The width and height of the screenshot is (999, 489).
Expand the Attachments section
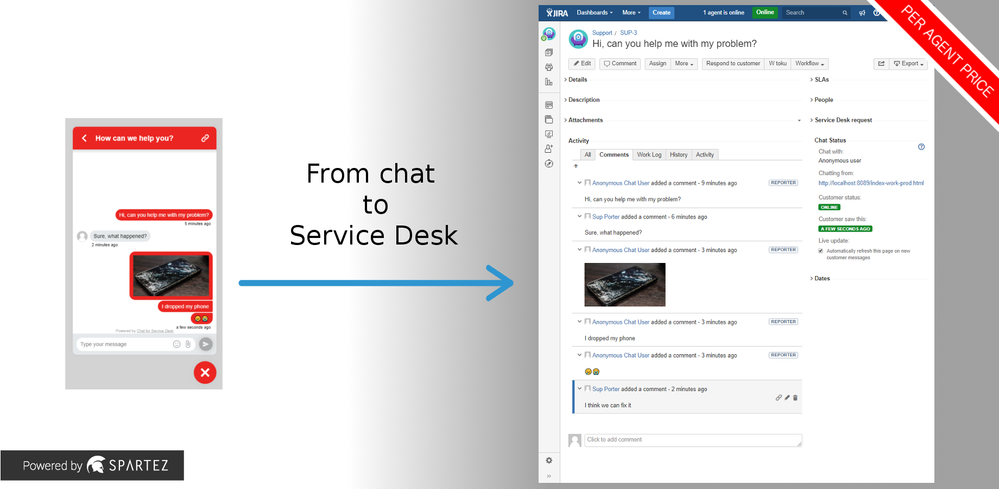pyautogui.click(x=584, y=120)
